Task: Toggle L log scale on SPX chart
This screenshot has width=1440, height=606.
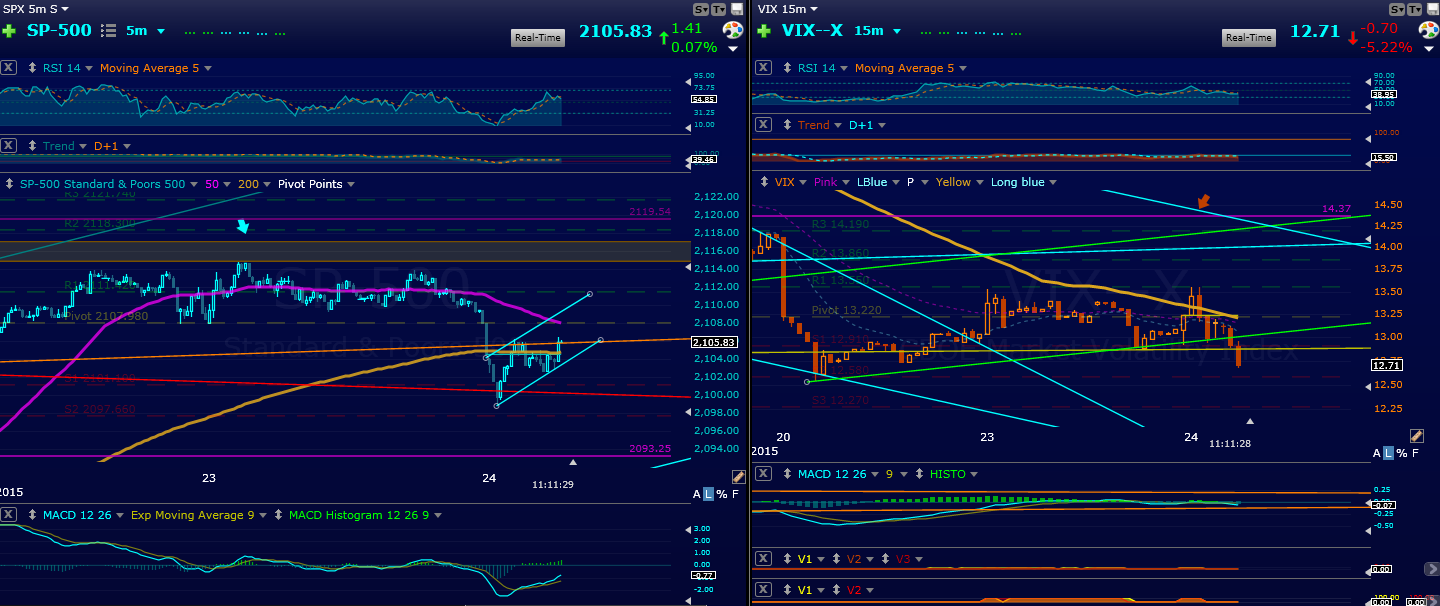Action: [x=709, y=494]
